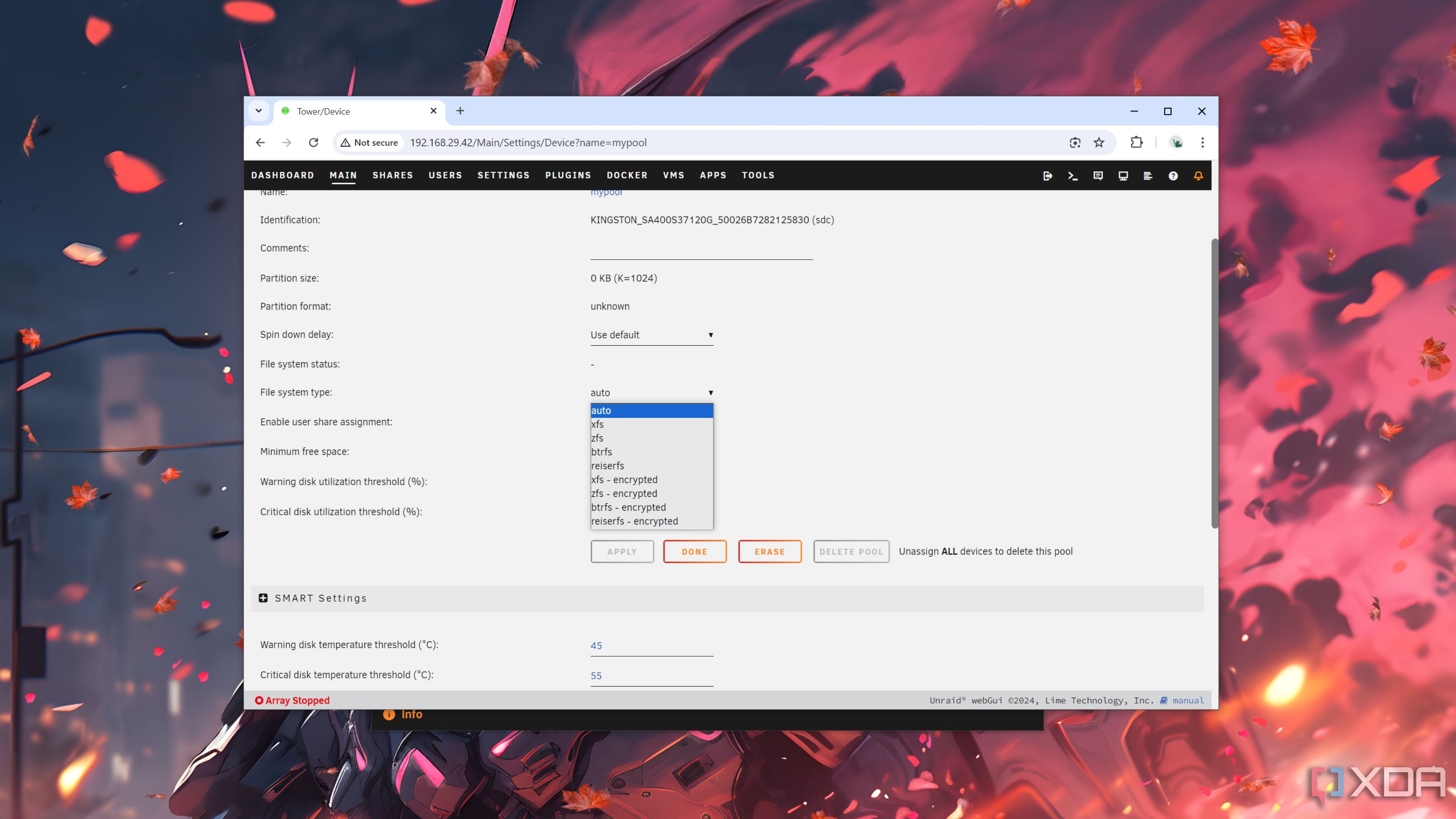
Task: Open the manual link in footer
Action: [1188, 700]
